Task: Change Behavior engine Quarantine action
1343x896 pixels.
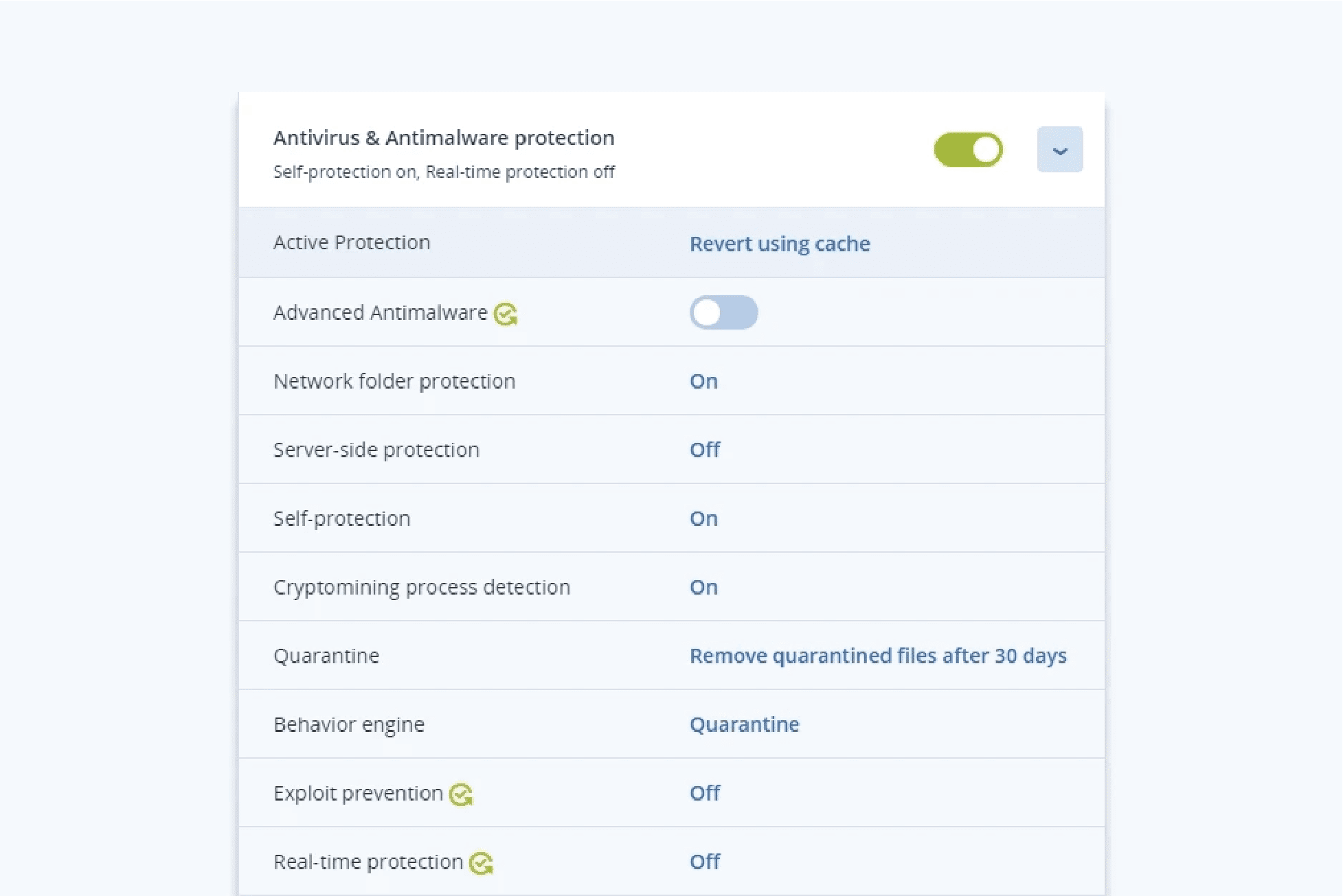Action: coord(744,724)
